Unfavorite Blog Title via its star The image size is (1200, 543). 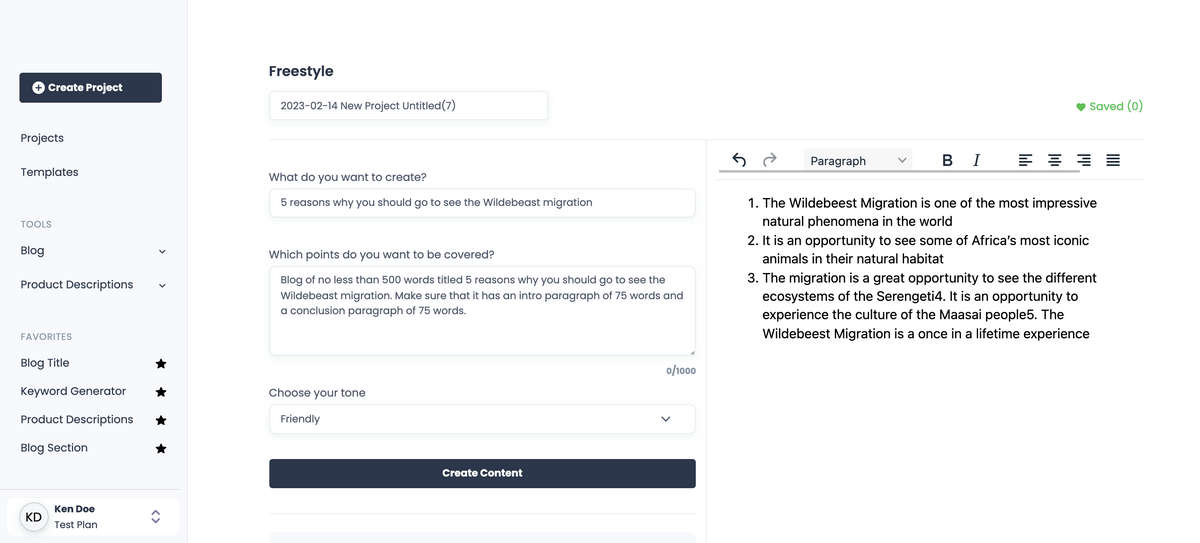[161, 364]
